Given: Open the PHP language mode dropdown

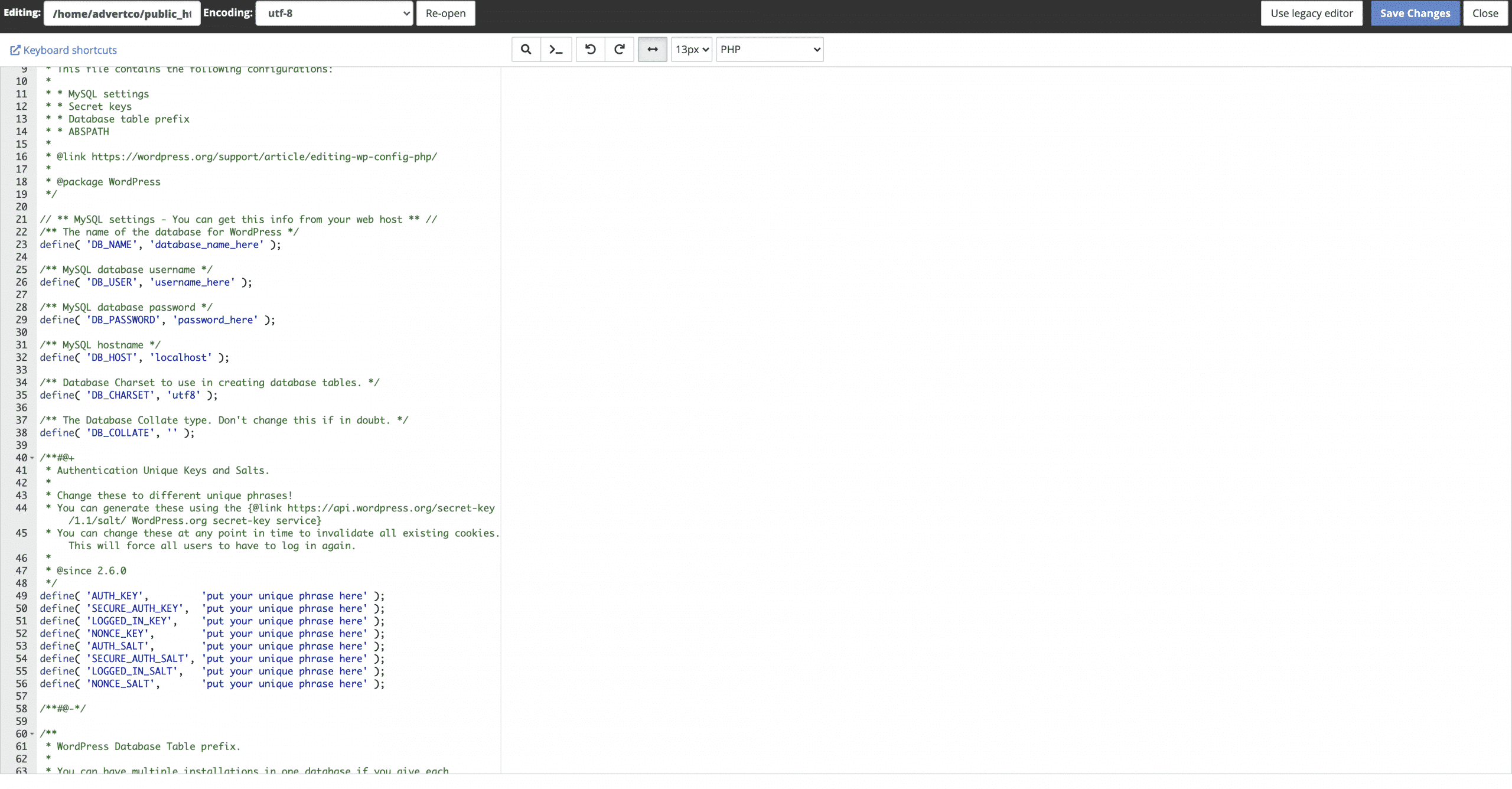Looking at the screenshot, I should [770, 50].
